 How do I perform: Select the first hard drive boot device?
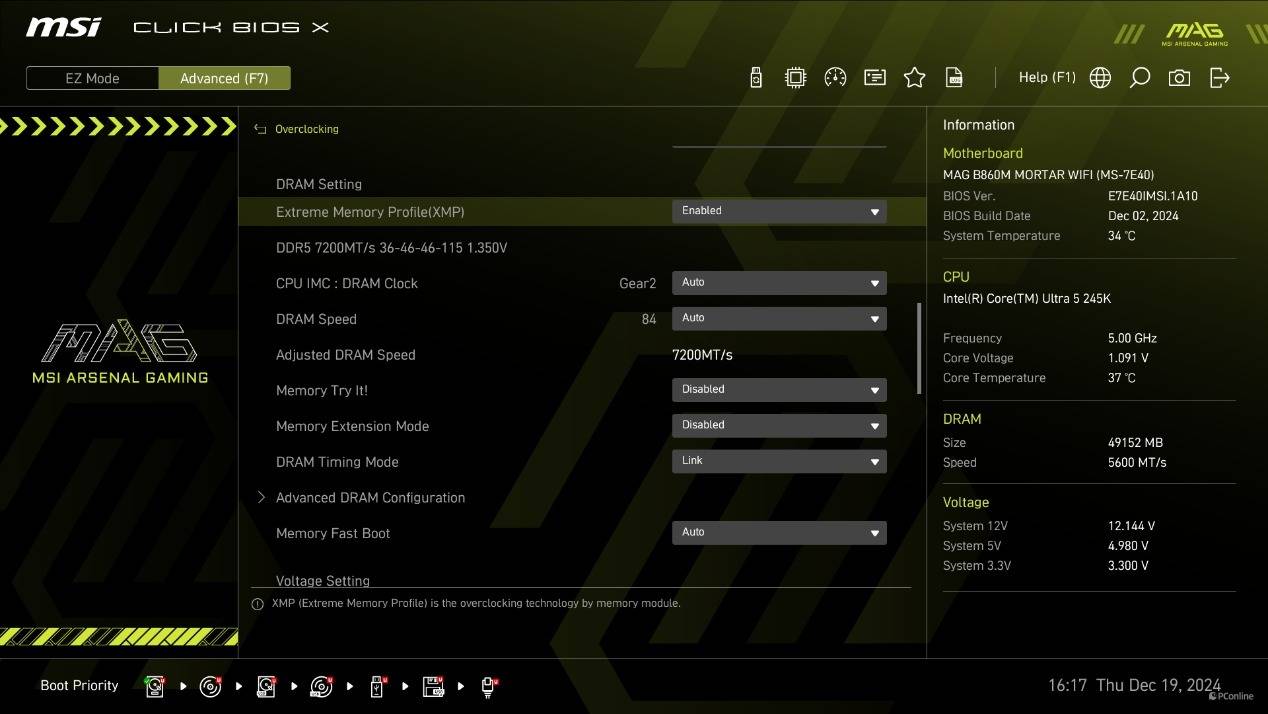pos(155,686)
